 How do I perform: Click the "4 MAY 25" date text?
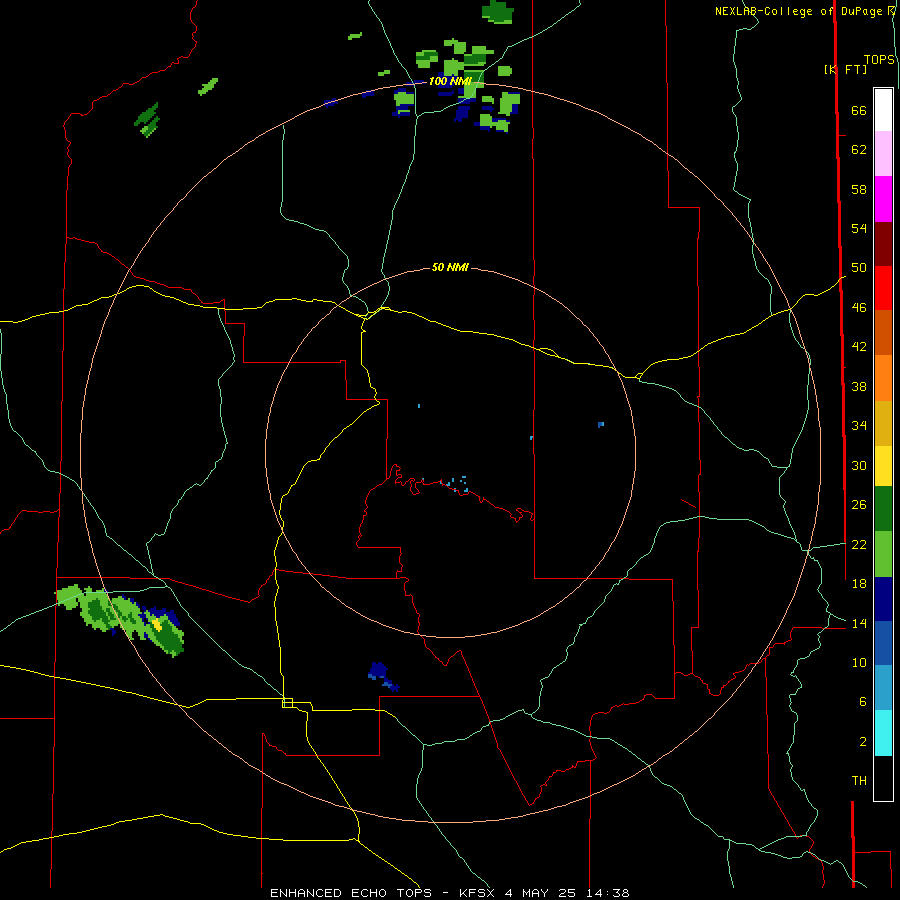[541, 893]
